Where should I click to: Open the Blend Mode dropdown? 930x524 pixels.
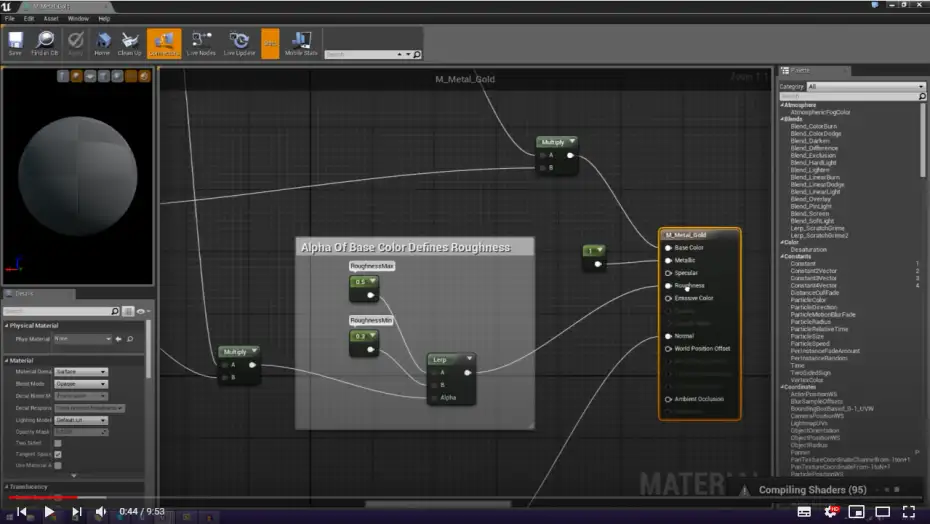[81, 384]
